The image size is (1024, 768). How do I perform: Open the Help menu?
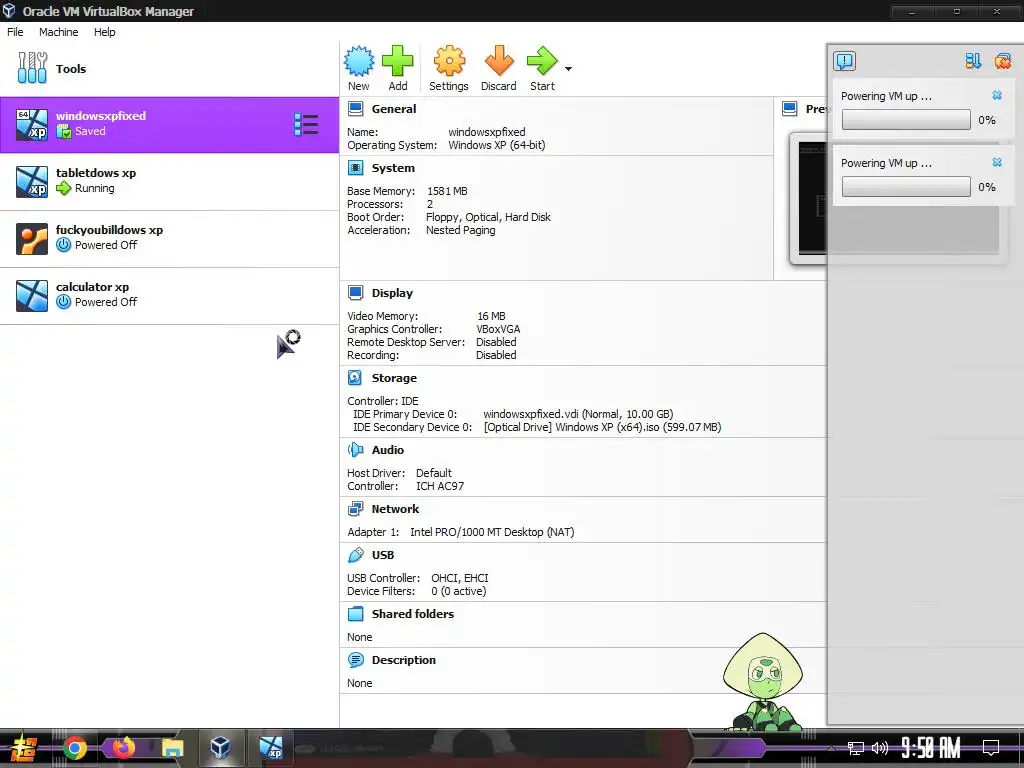tap(104, 32)
